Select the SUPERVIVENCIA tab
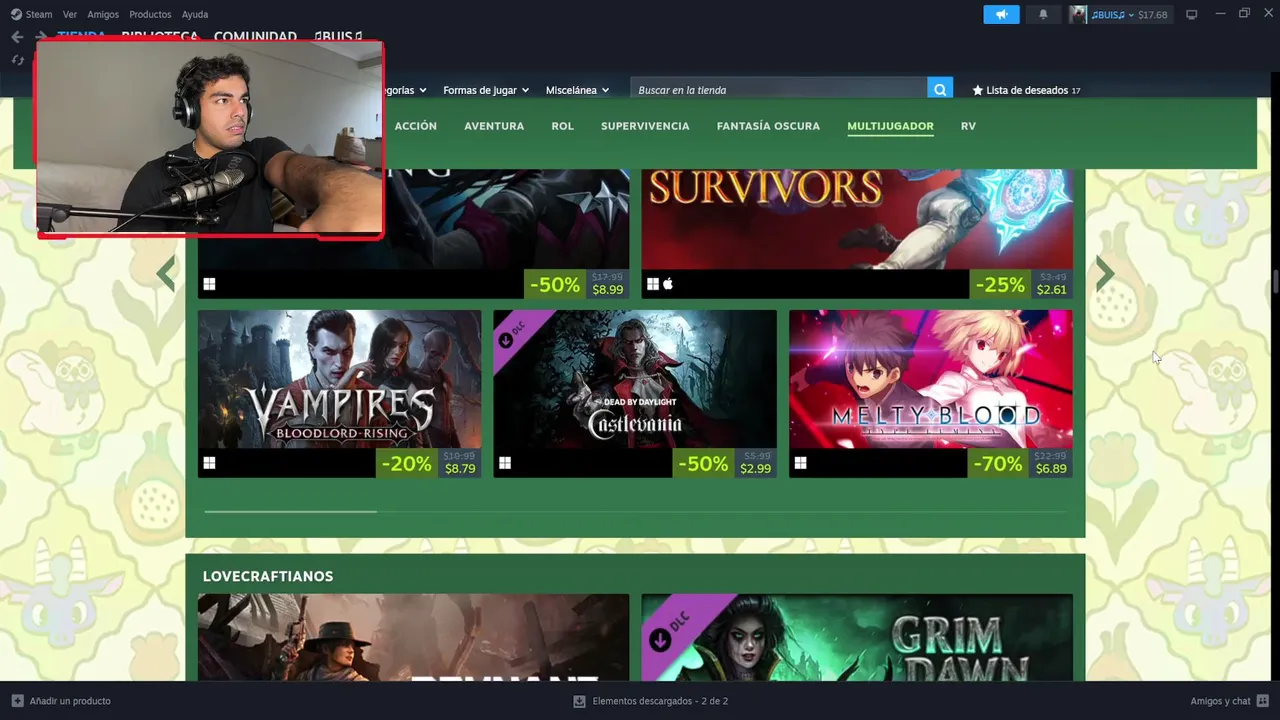1280x720 pixels. (645, 126)
